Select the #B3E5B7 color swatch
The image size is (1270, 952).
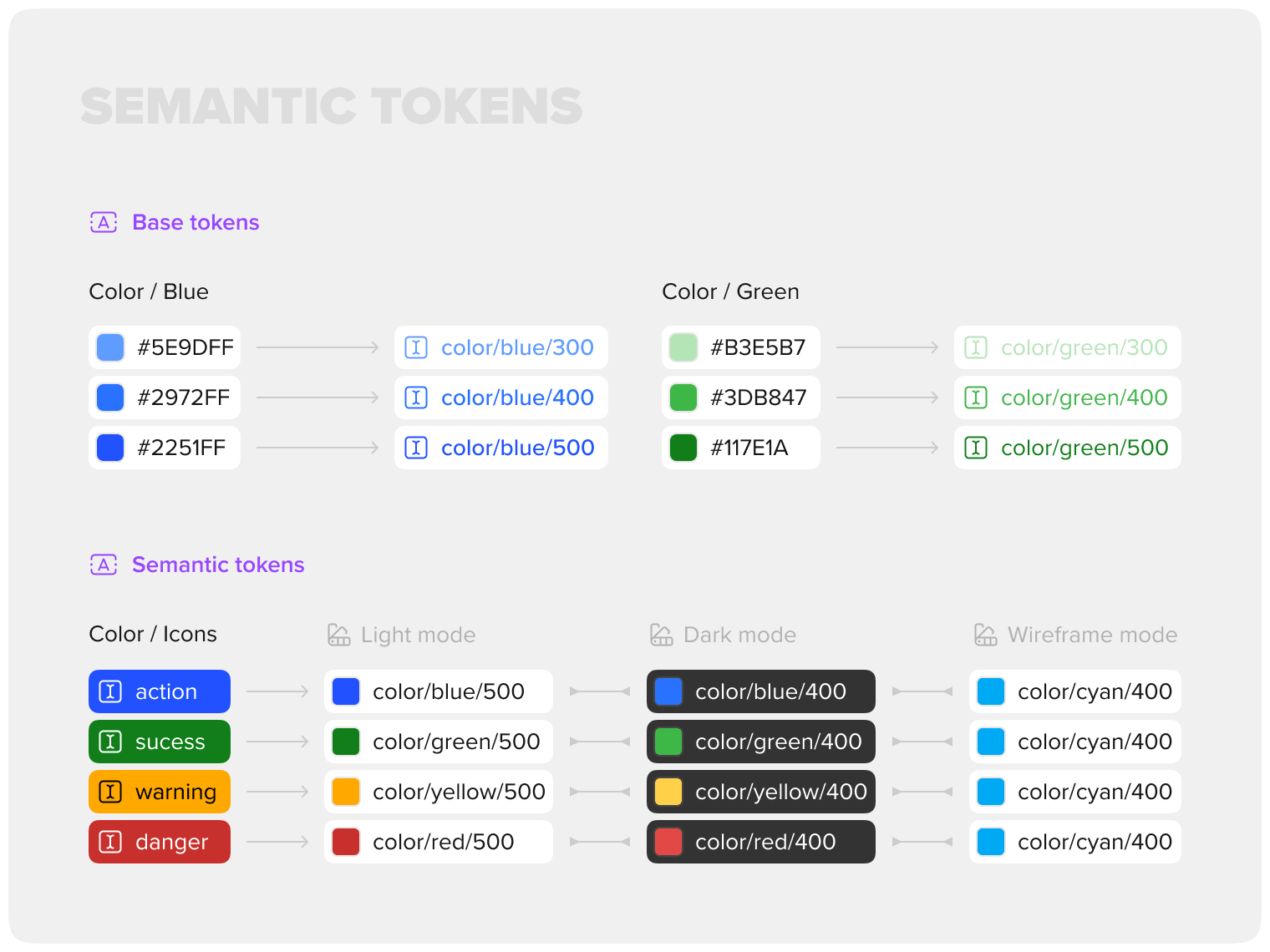point(683,347)
